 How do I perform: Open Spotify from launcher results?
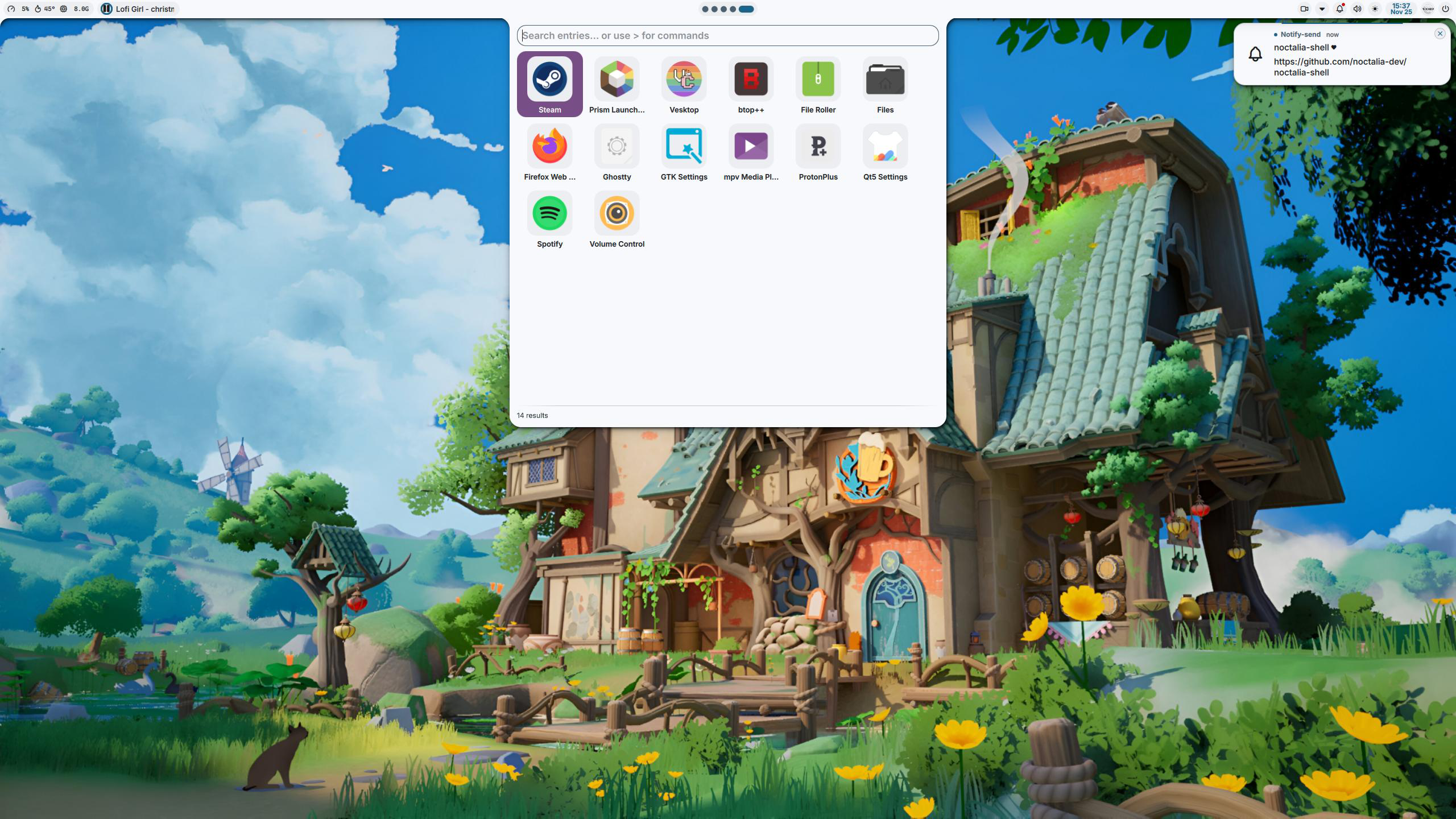549,218
